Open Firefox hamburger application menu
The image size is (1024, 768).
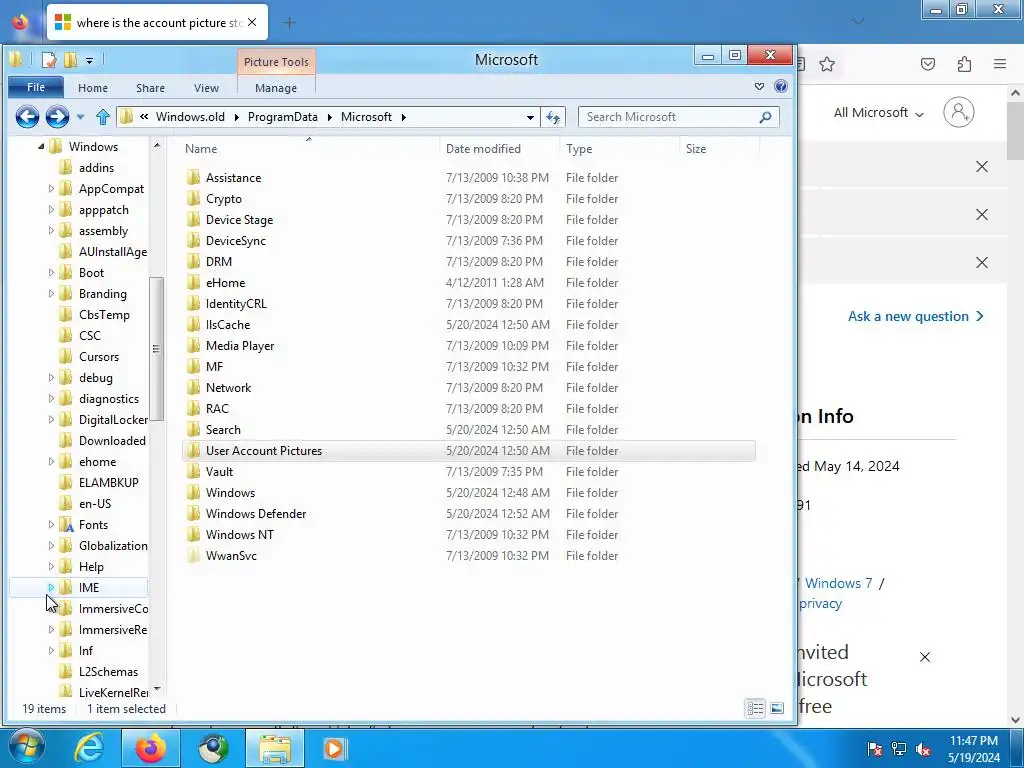coord(1000,64)
